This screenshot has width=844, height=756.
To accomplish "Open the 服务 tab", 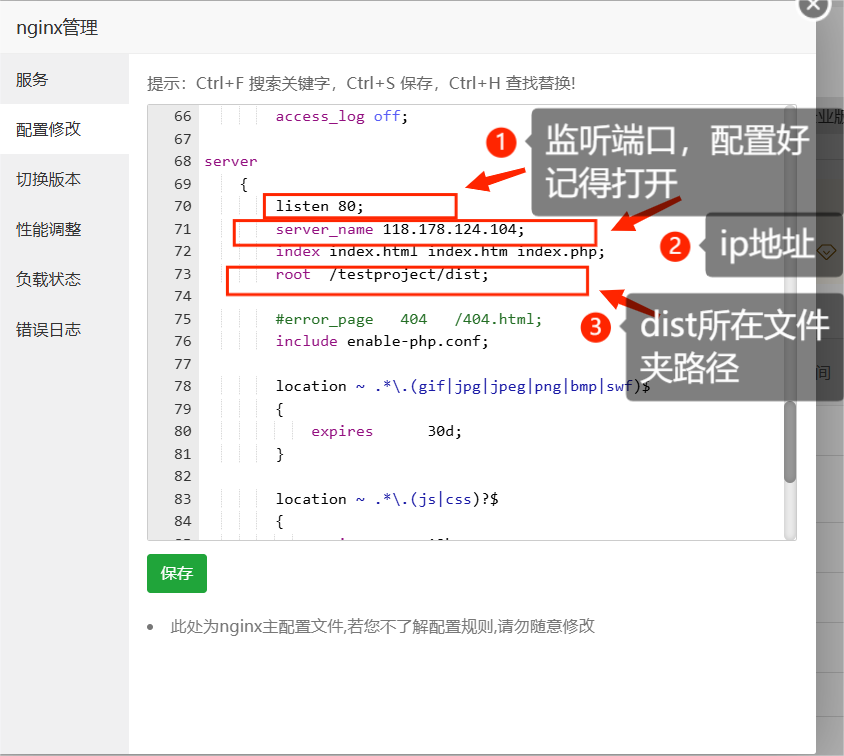I will (x=64, y=79).
